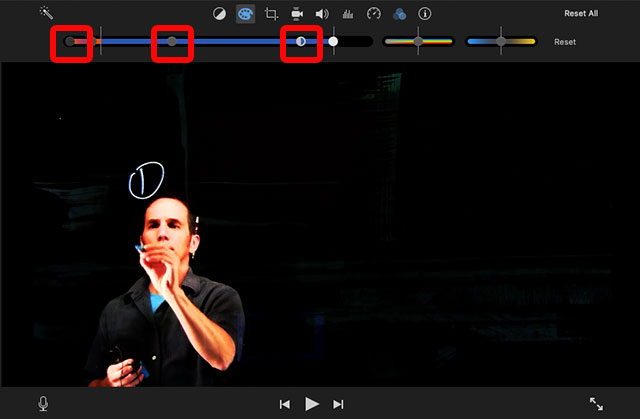This screenshot has width=640, height=419.
Task: Click the Reset button beside sliders
Action: coord(565,42)
